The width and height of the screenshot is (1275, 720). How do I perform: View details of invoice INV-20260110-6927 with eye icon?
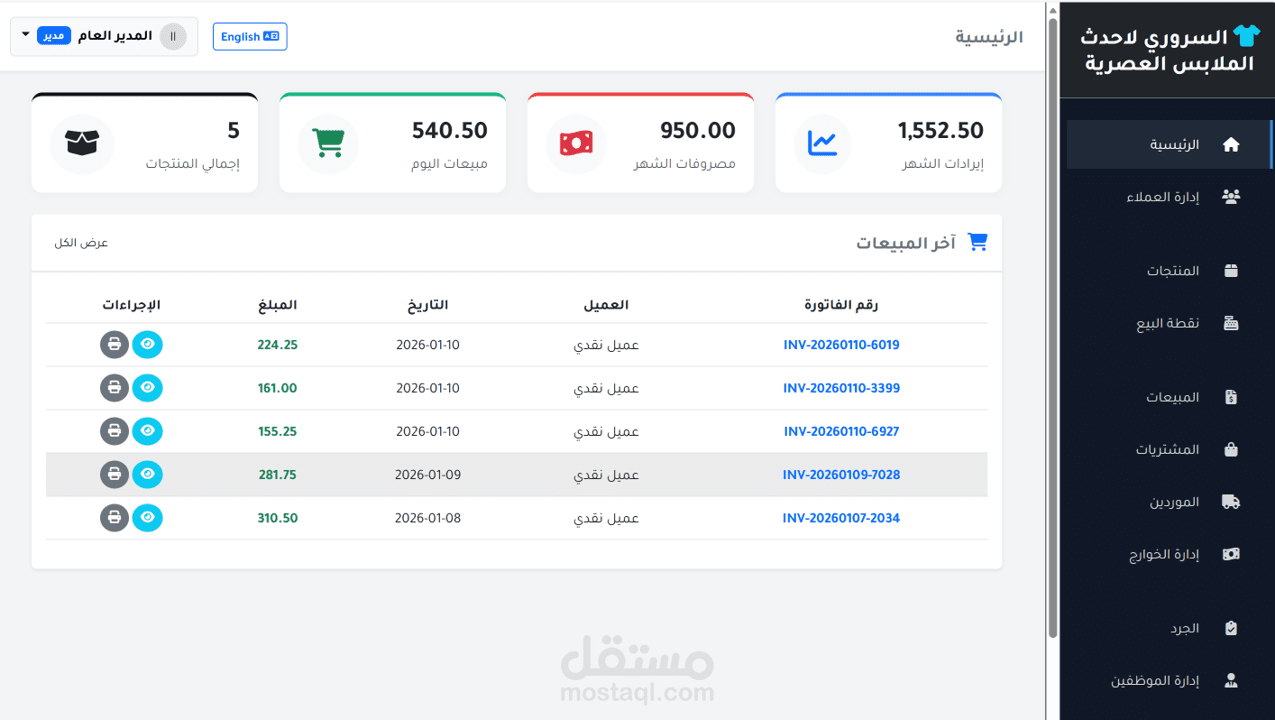click(148, 431)
